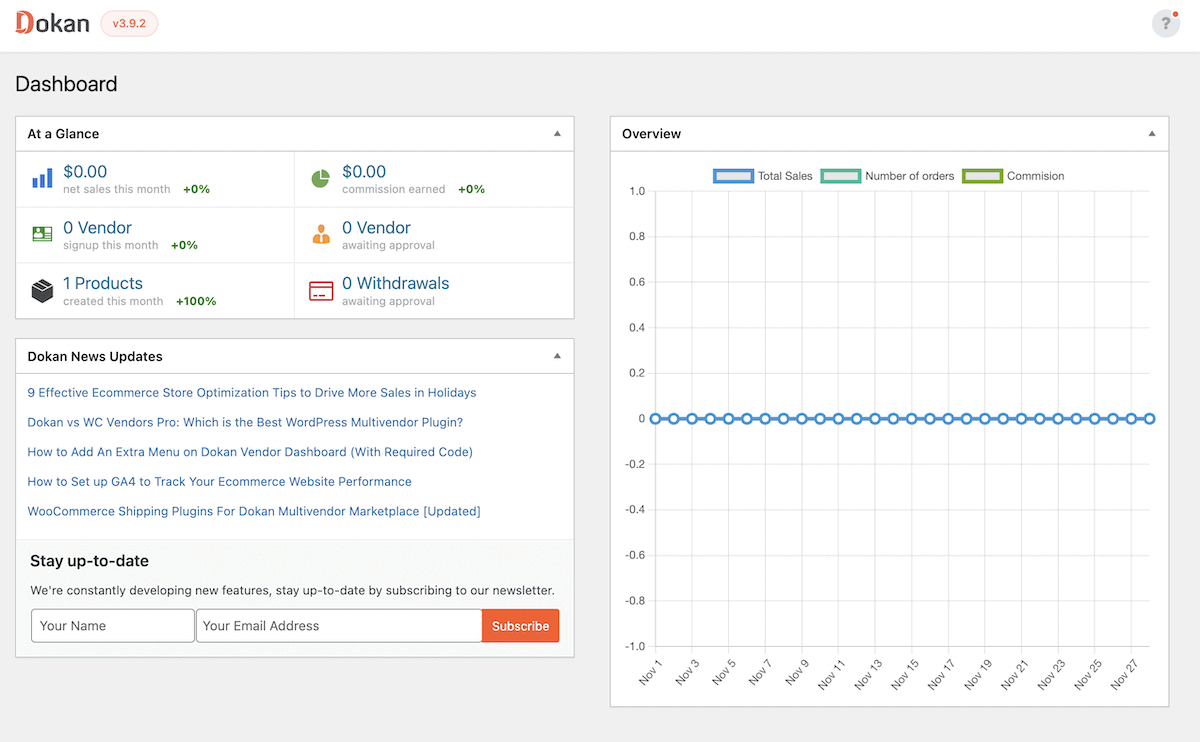Click the Subscribe button
Image resolution: width=1200 pixels, height=742 pixels.
coord(520,626)
